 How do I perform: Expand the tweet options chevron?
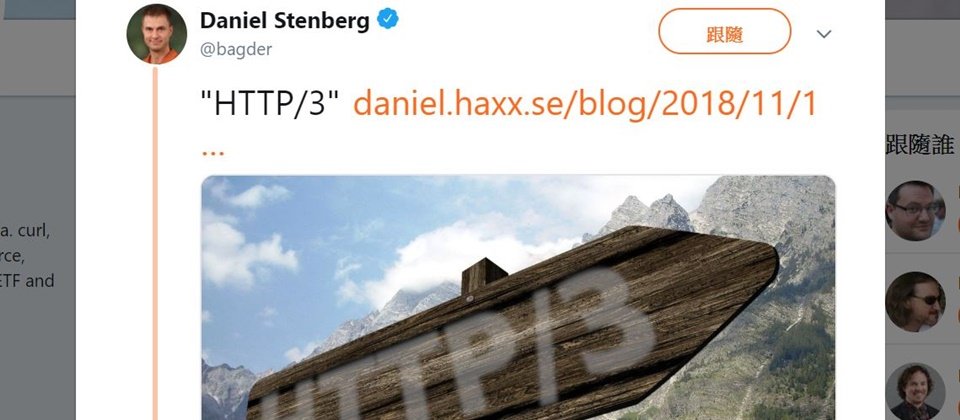pyautogui.click(x=824, y=34)
